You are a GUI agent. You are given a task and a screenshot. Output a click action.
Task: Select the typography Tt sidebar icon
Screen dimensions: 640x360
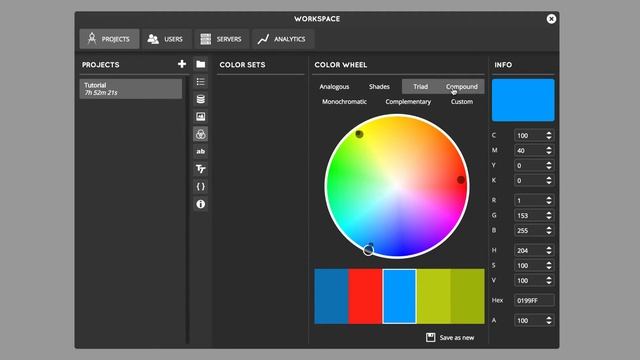(200, 169)
